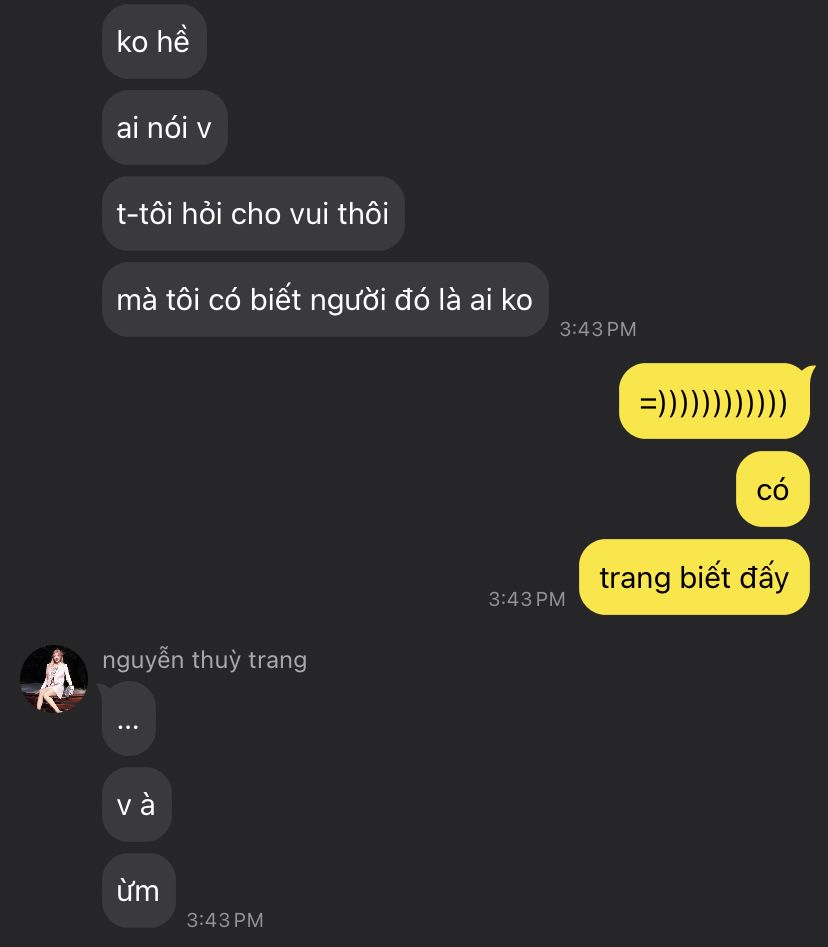Tap the sender's profile avatar

point(54,679)
